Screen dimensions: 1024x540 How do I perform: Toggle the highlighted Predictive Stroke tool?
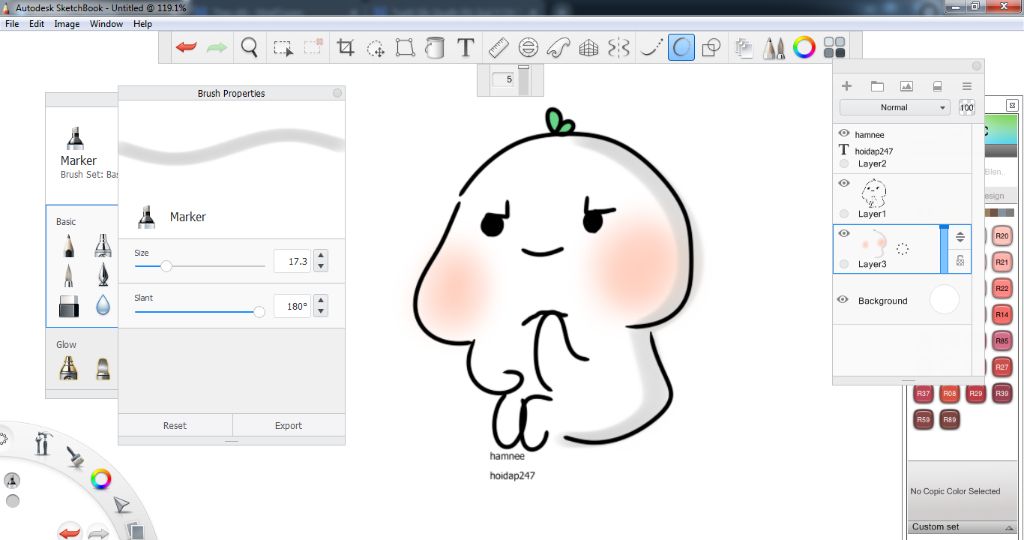(681, 47)
